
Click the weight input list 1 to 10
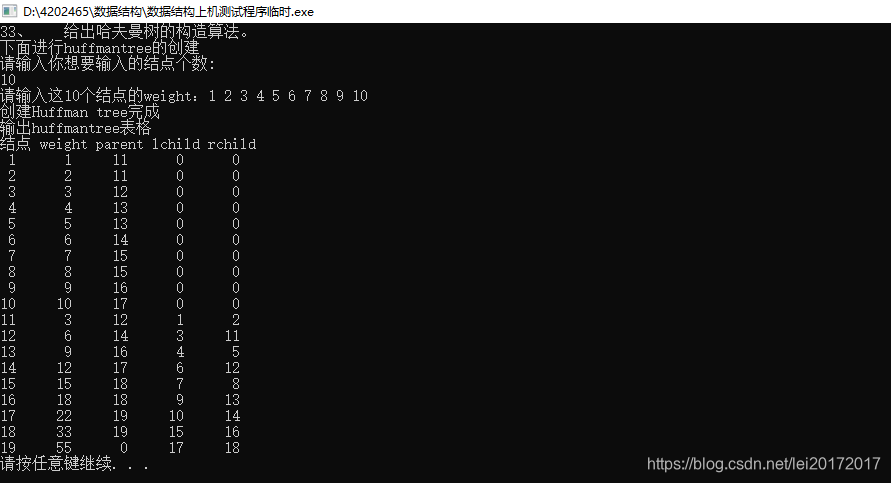click(x=288, y=96)
